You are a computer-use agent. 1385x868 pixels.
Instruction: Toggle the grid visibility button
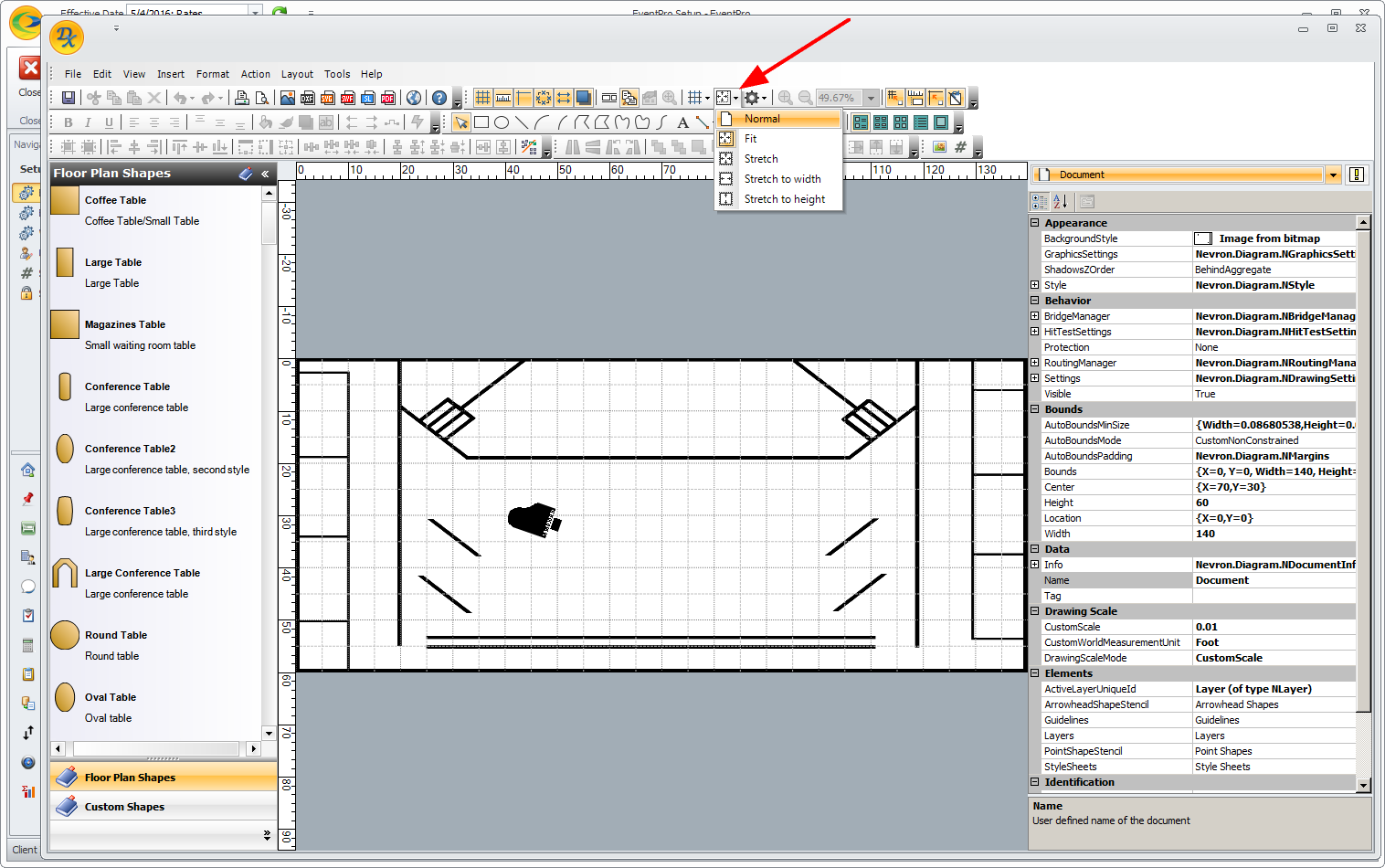point(482,98)
